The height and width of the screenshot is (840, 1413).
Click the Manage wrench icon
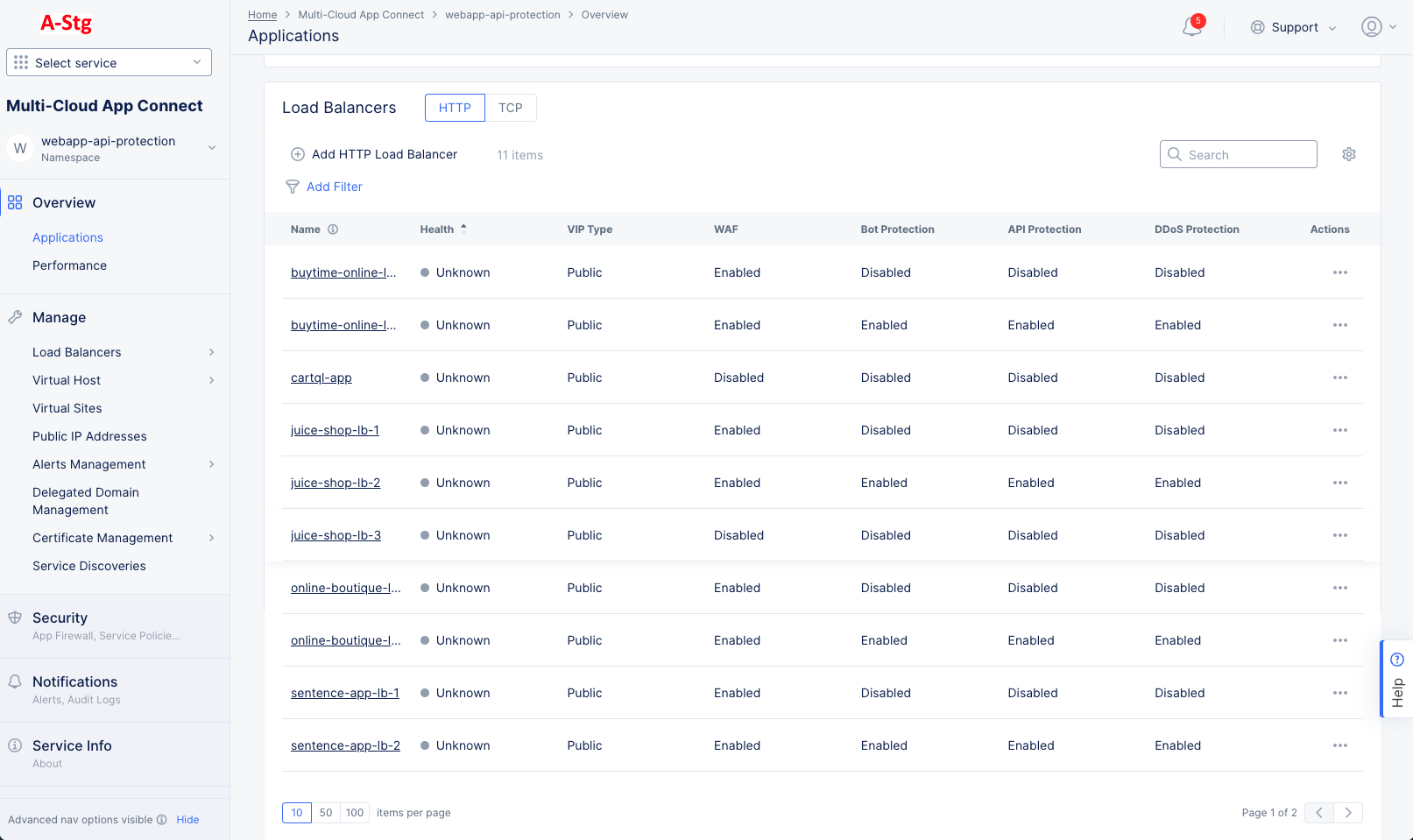click(x=14, y=317)
